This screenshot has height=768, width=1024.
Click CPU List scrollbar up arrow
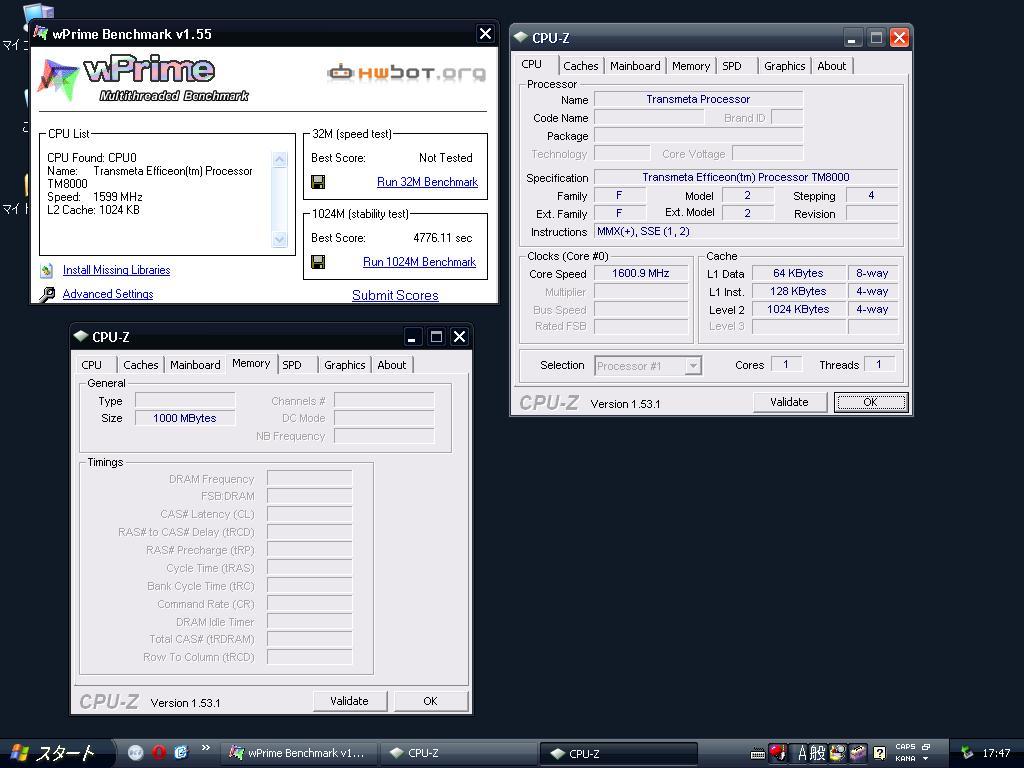pyautogui.click(x=280, y=160)
